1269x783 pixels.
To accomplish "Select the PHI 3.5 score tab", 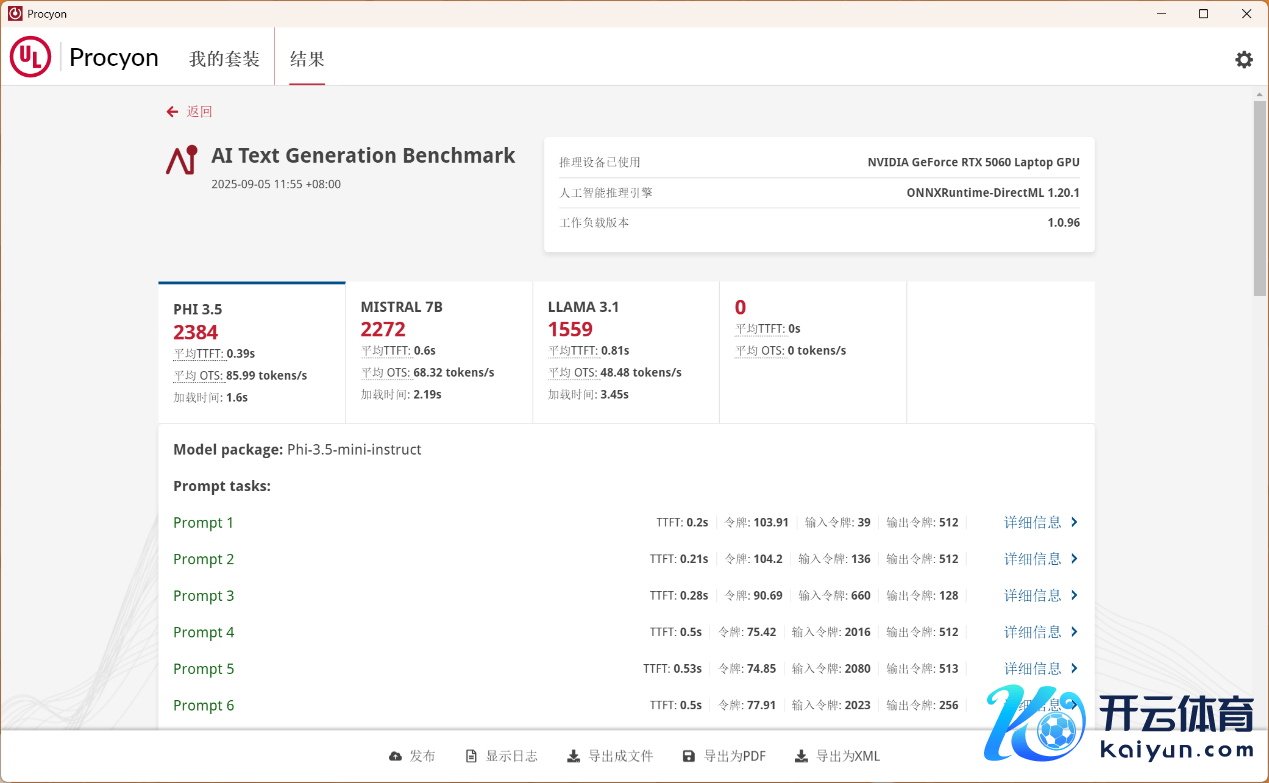I will click(251, 352).
